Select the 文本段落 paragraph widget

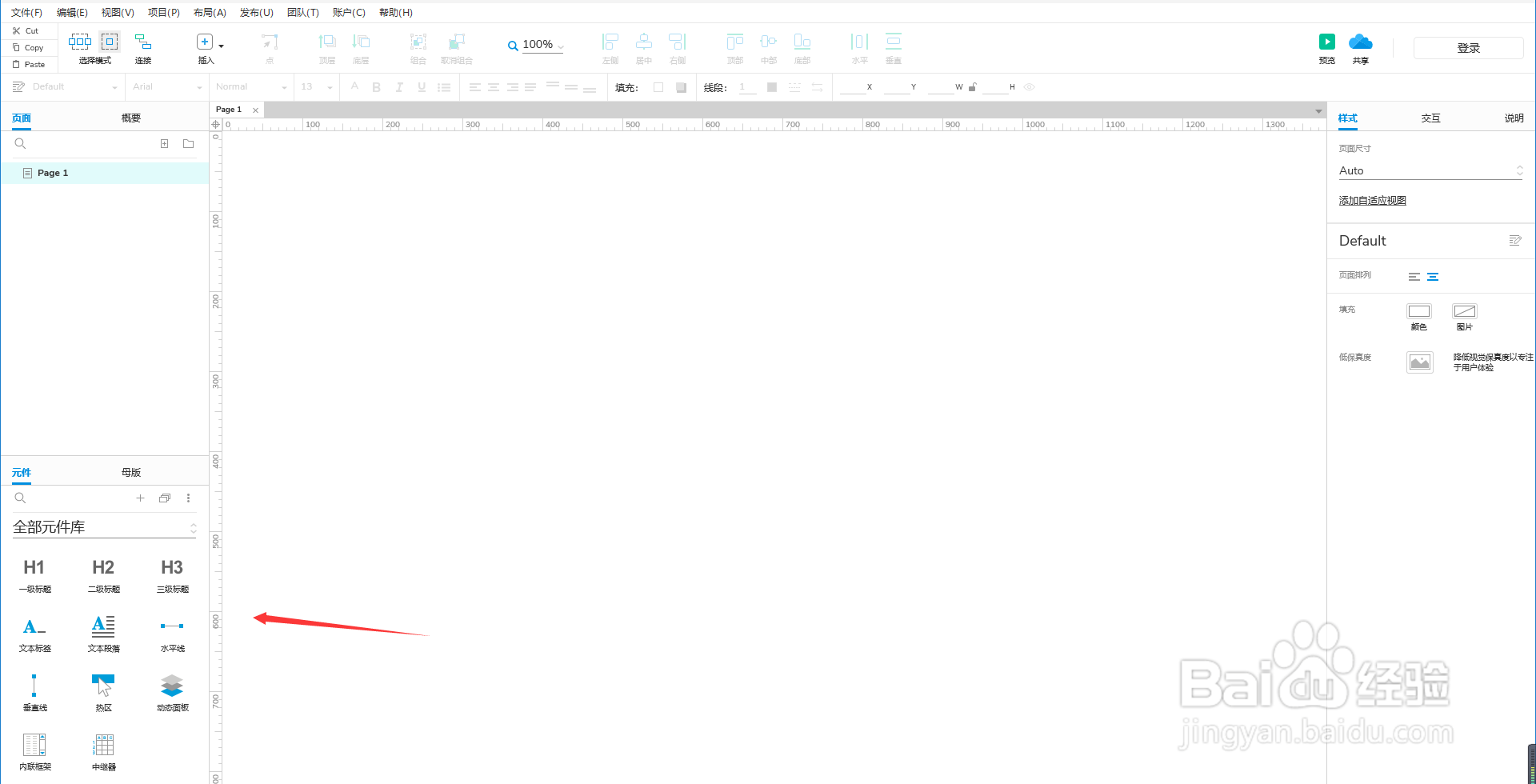(103, 634)
